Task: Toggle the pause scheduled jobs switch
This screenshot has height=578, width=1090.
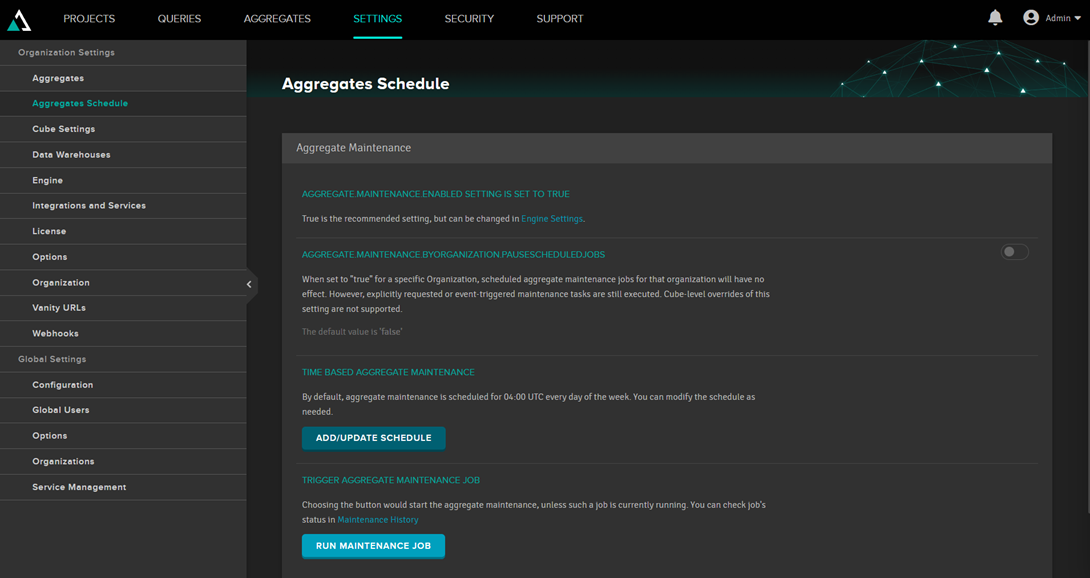Action: pyautogui.click(x=1014, y=252)
